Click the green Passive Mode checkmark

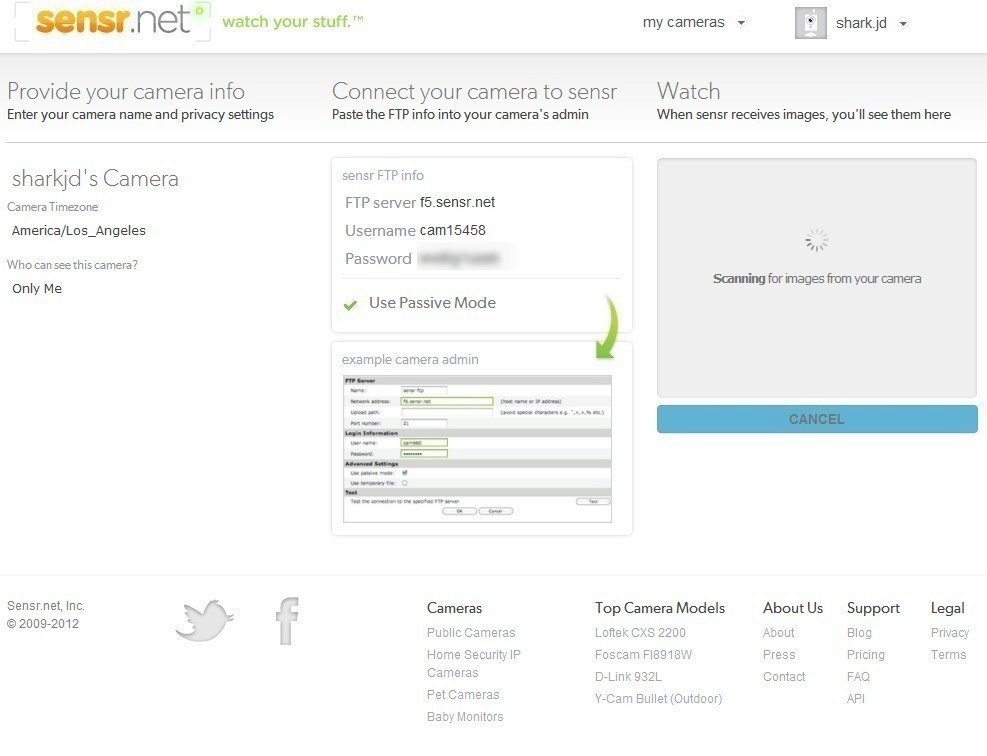[x=350, y=305]
